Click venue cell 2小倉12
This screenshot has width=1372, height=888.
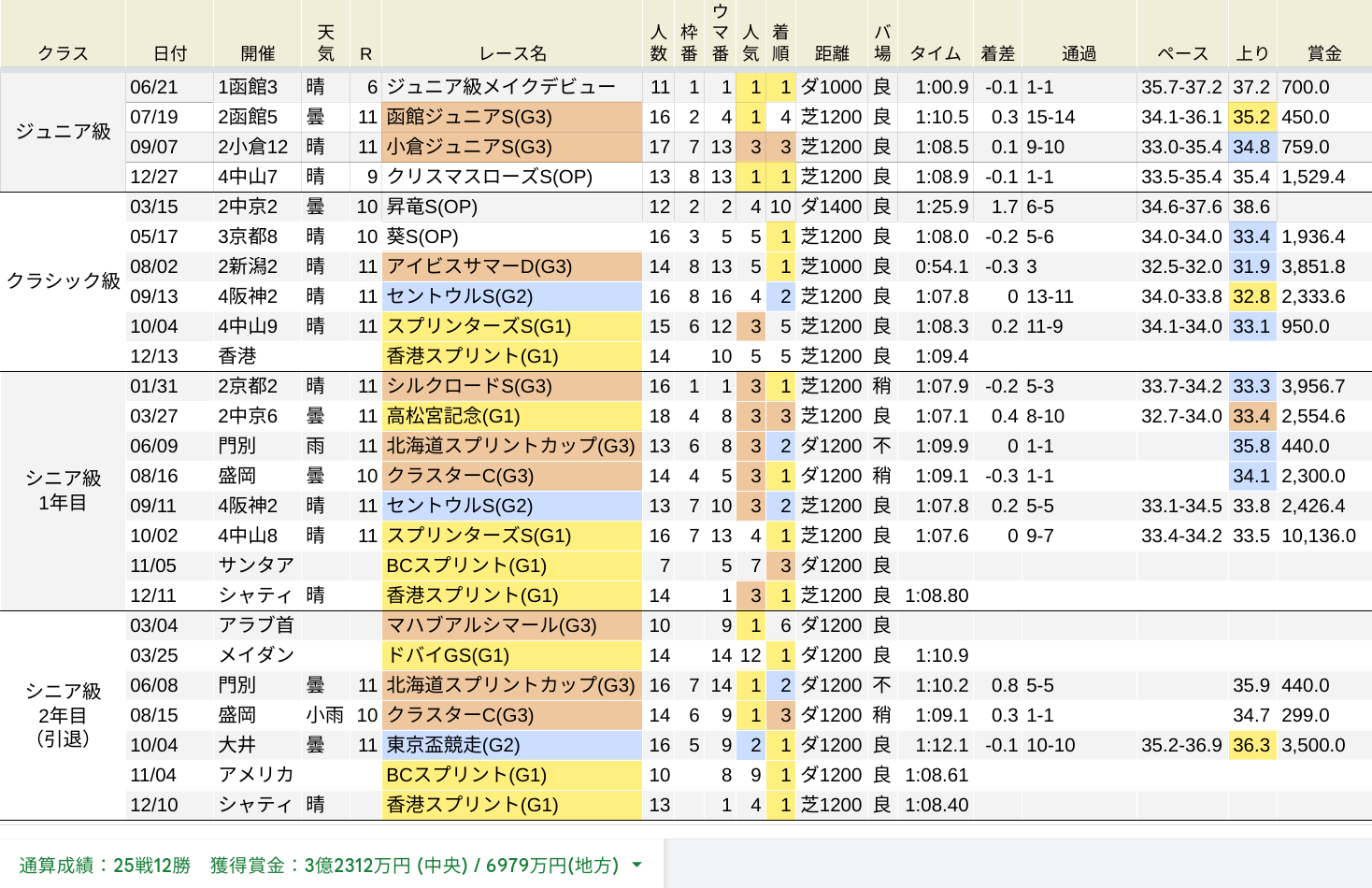pos(258,147)
